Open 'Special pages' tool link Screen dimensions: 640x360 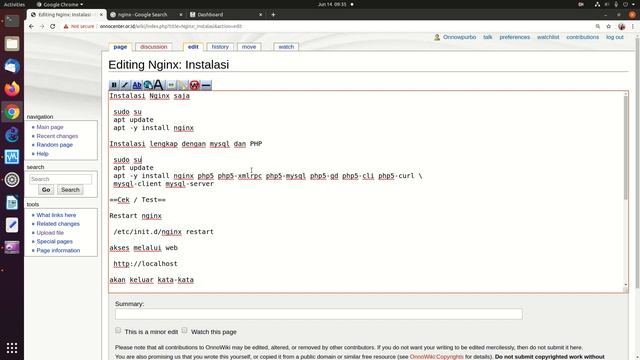[54, 242]
